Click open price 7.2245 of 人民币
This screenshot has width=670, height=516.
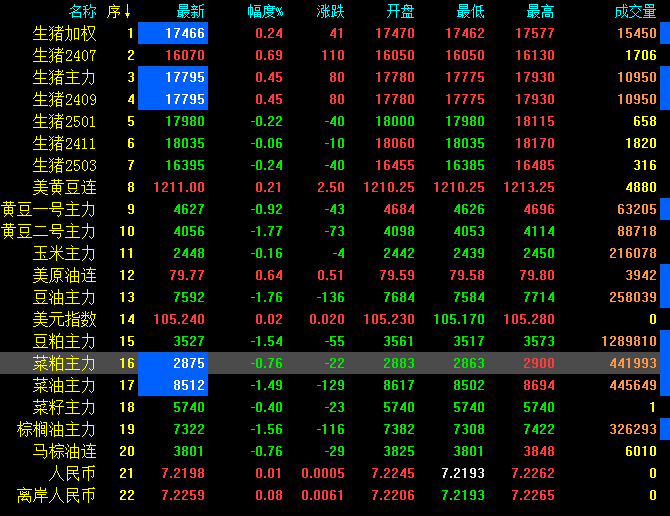[393, 473]
